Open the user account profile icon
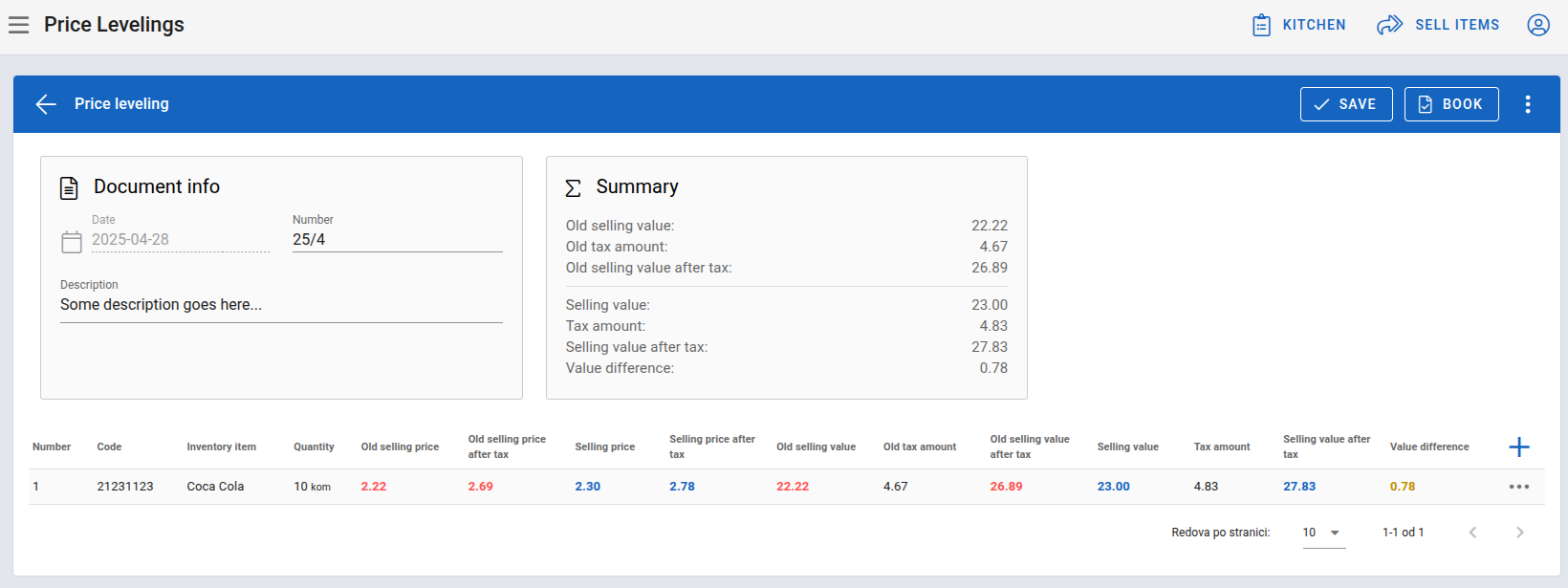 pos(1538,25)
